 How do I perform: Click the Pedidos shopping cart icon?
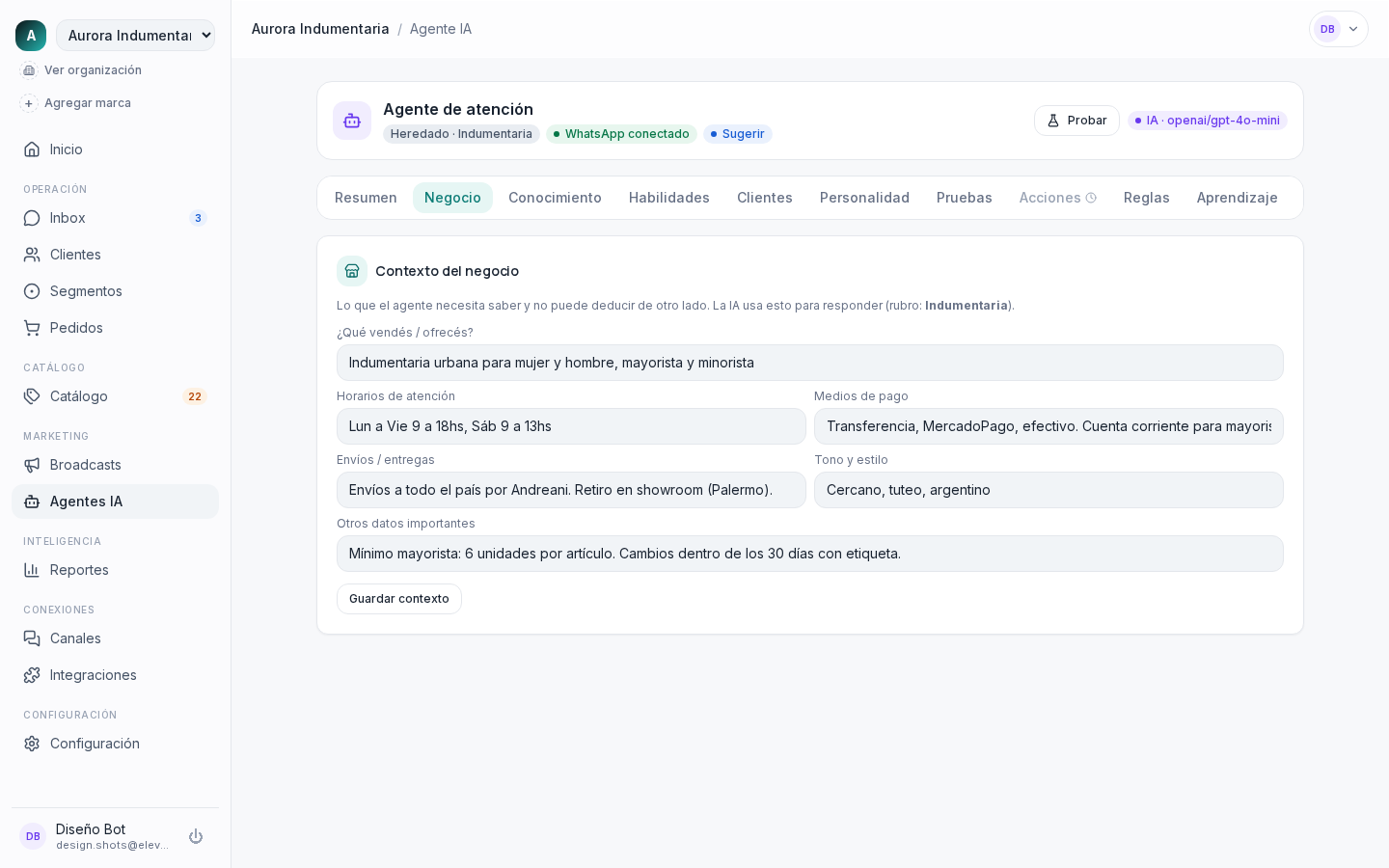[32, 328]
